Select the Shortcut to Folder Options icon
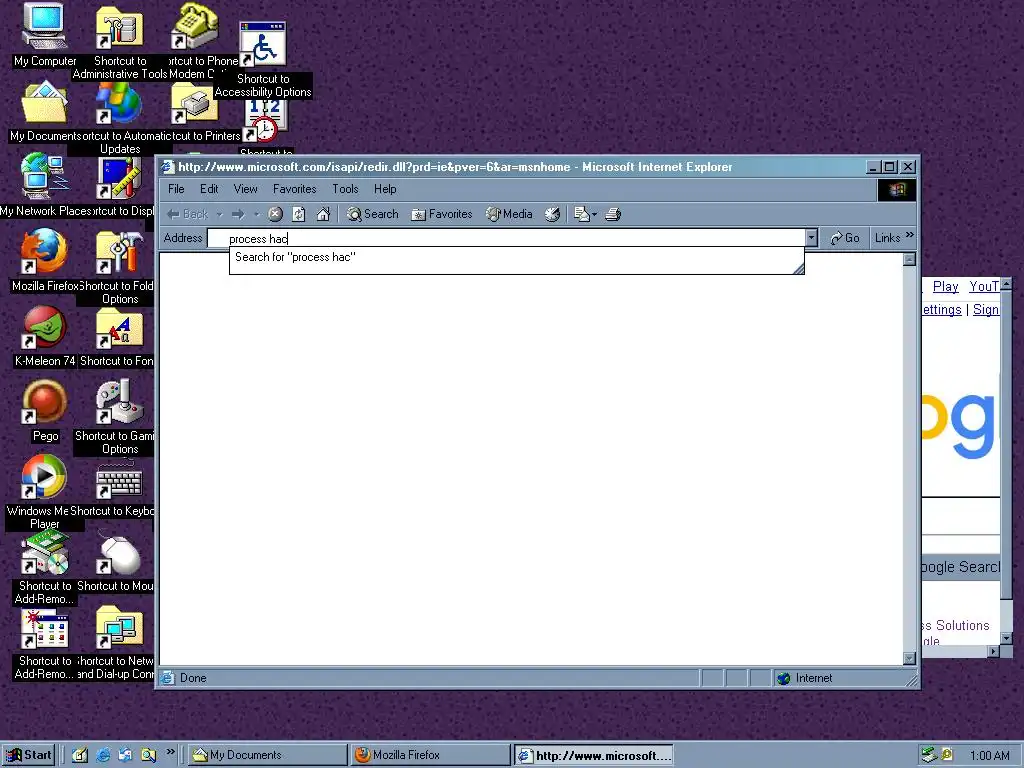 [x=119, y=268]
